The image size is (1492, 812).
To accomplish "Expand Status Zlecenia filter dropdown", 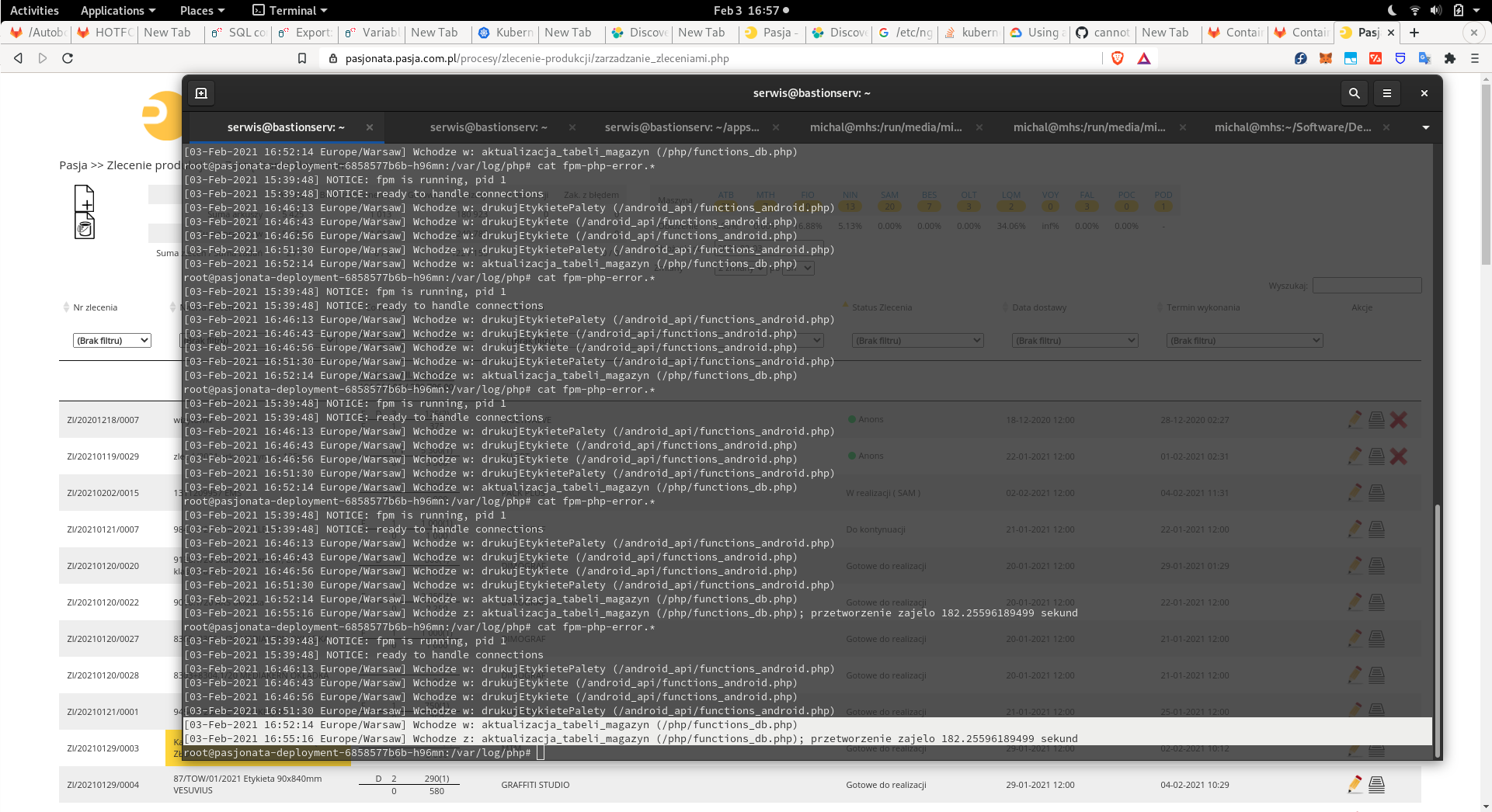I will pyautogui.click(x=917, y=341).
